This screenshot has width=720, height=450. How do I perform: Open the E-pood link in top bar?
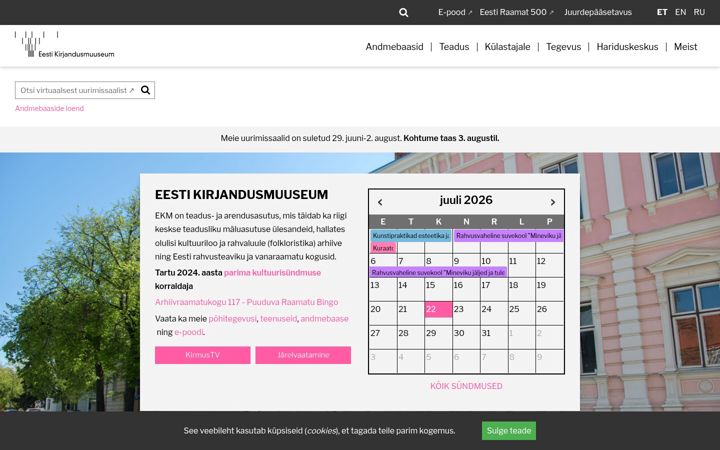(x=455, y=12)
